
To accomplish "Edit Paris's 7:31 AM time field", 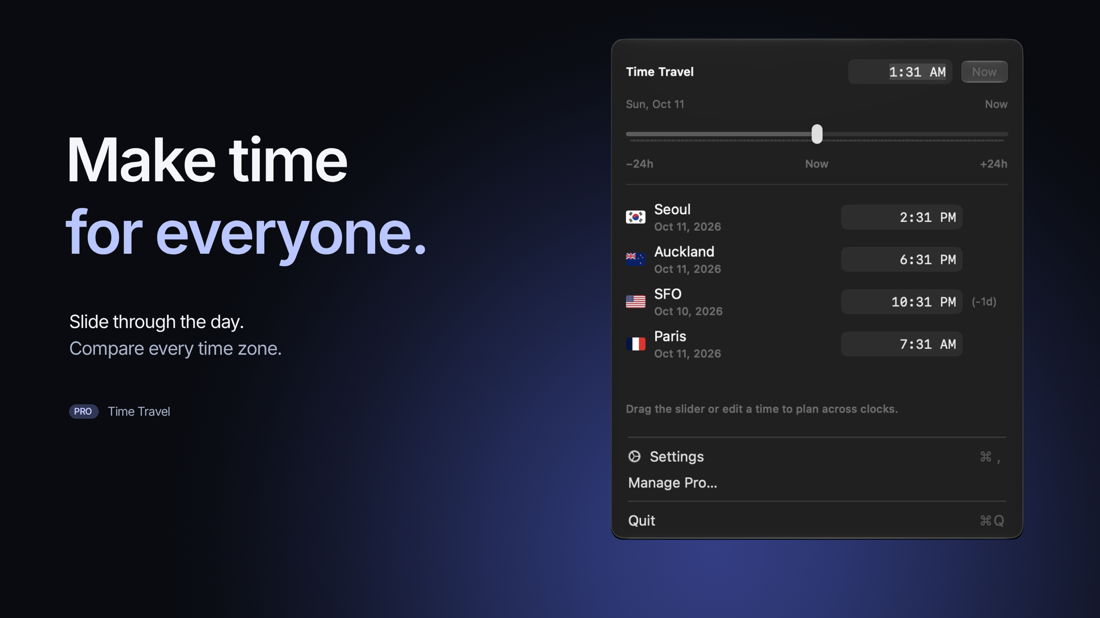I will (901, 344).
